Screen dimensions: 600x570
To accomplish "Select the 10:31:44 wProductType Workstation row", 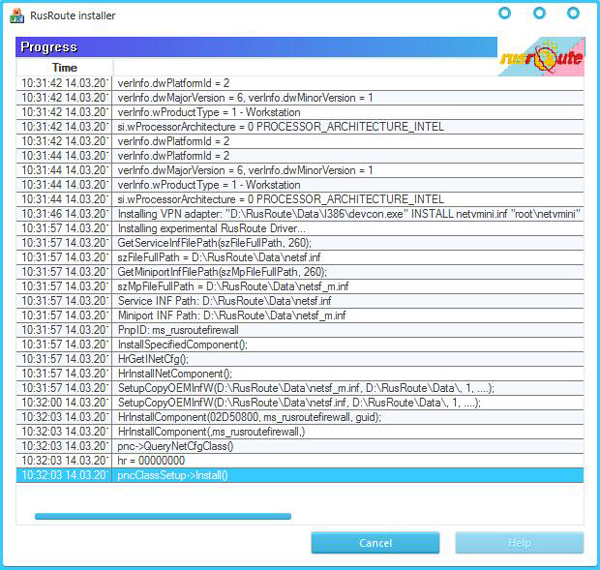I will 300,185.
